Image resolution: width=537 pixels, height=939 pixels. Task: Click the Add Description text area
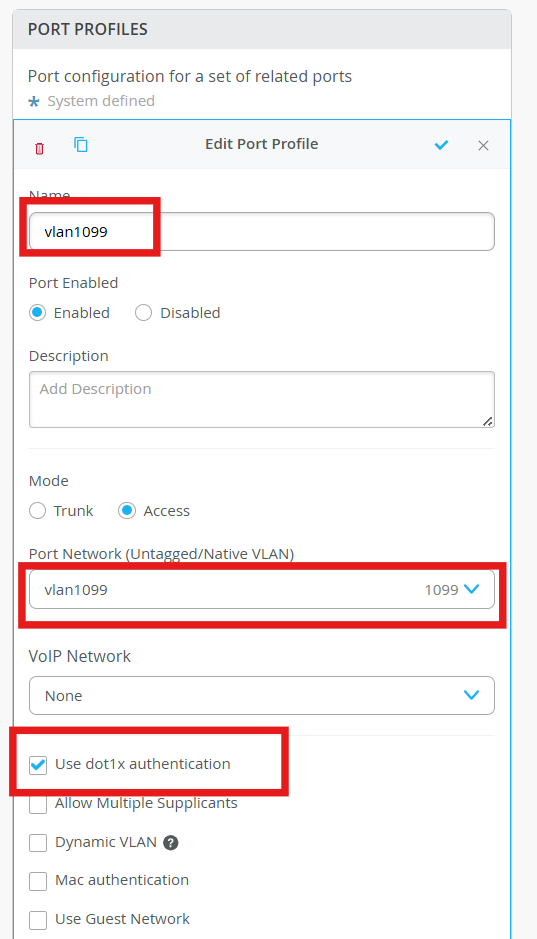click(x=262, y=399)
